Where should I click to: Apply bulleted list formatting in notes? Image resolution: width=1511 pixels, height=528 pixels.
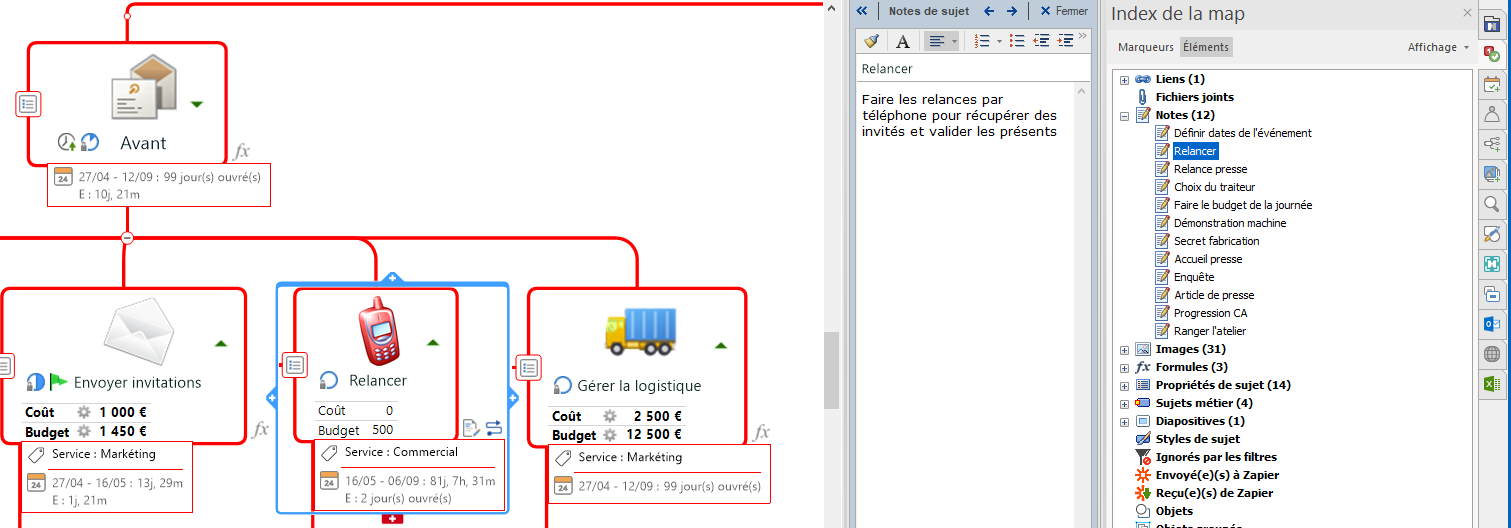click(1017, 41)
